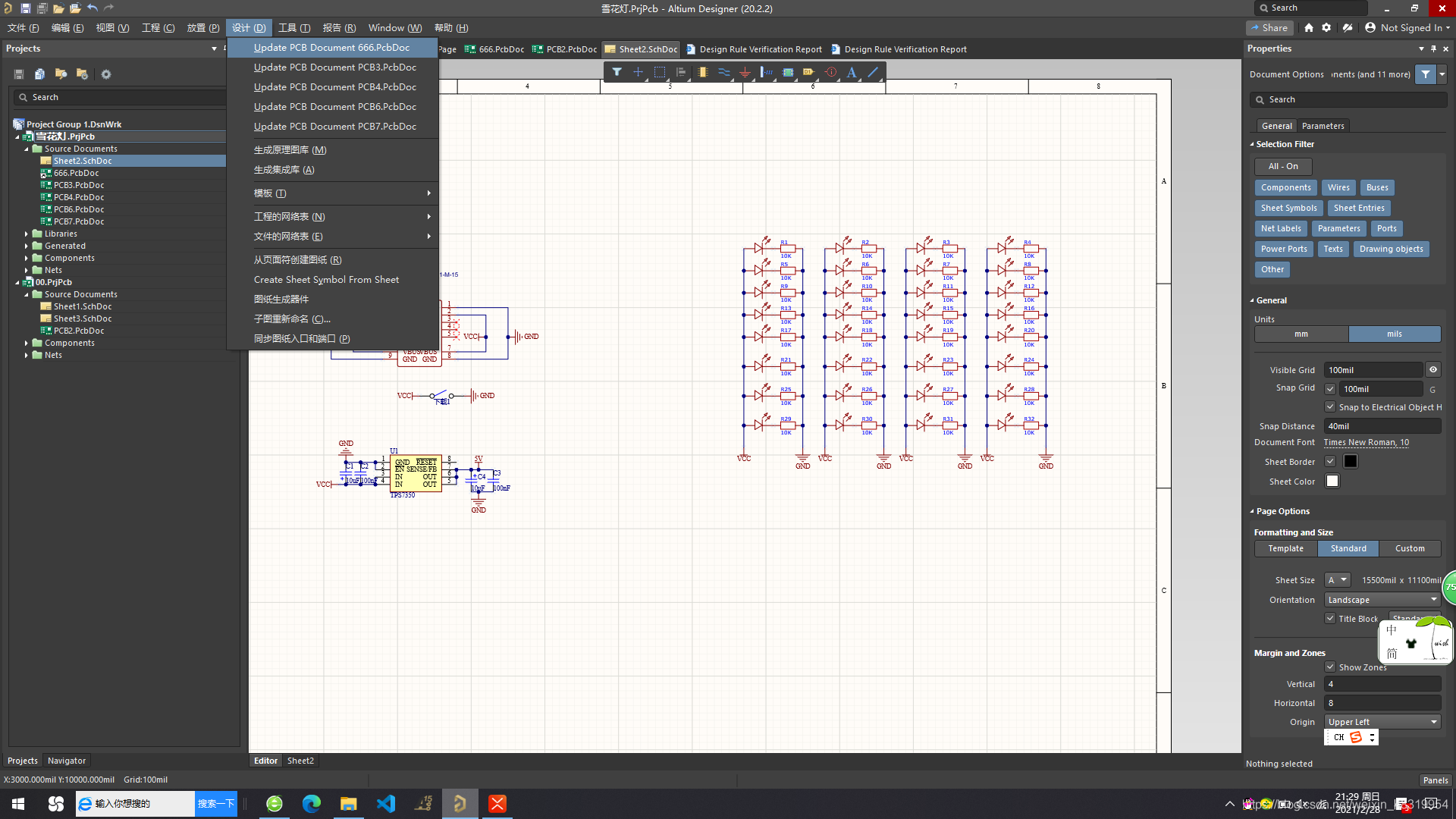Click the Projects panel search box

click(x=120, y=98)
